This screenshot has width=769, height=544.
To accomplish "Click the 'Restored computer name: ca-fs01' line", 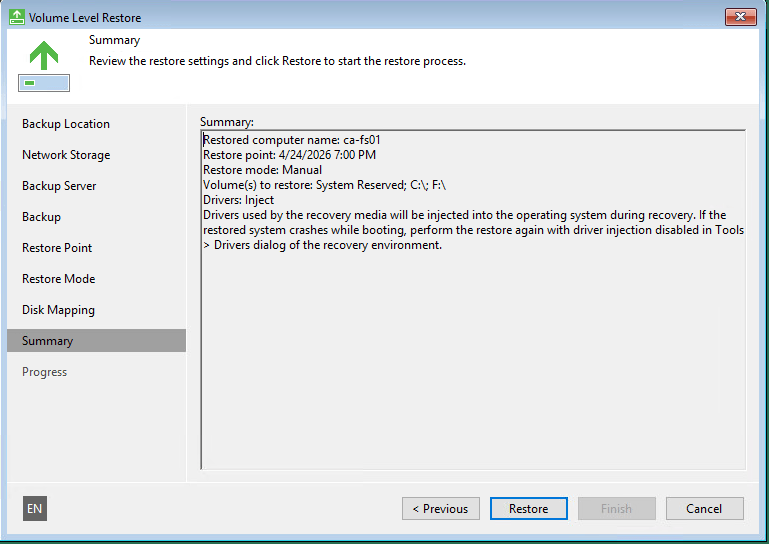I will tap(292, 140).
